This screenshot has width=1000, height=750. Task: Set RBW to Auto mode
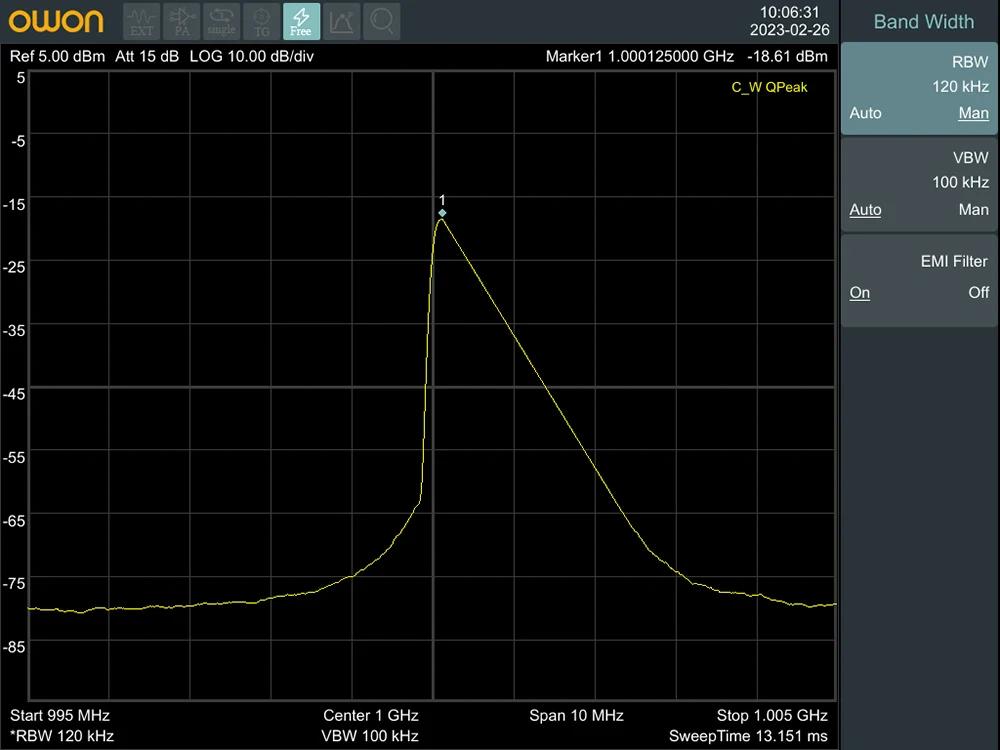click(865, 113)
